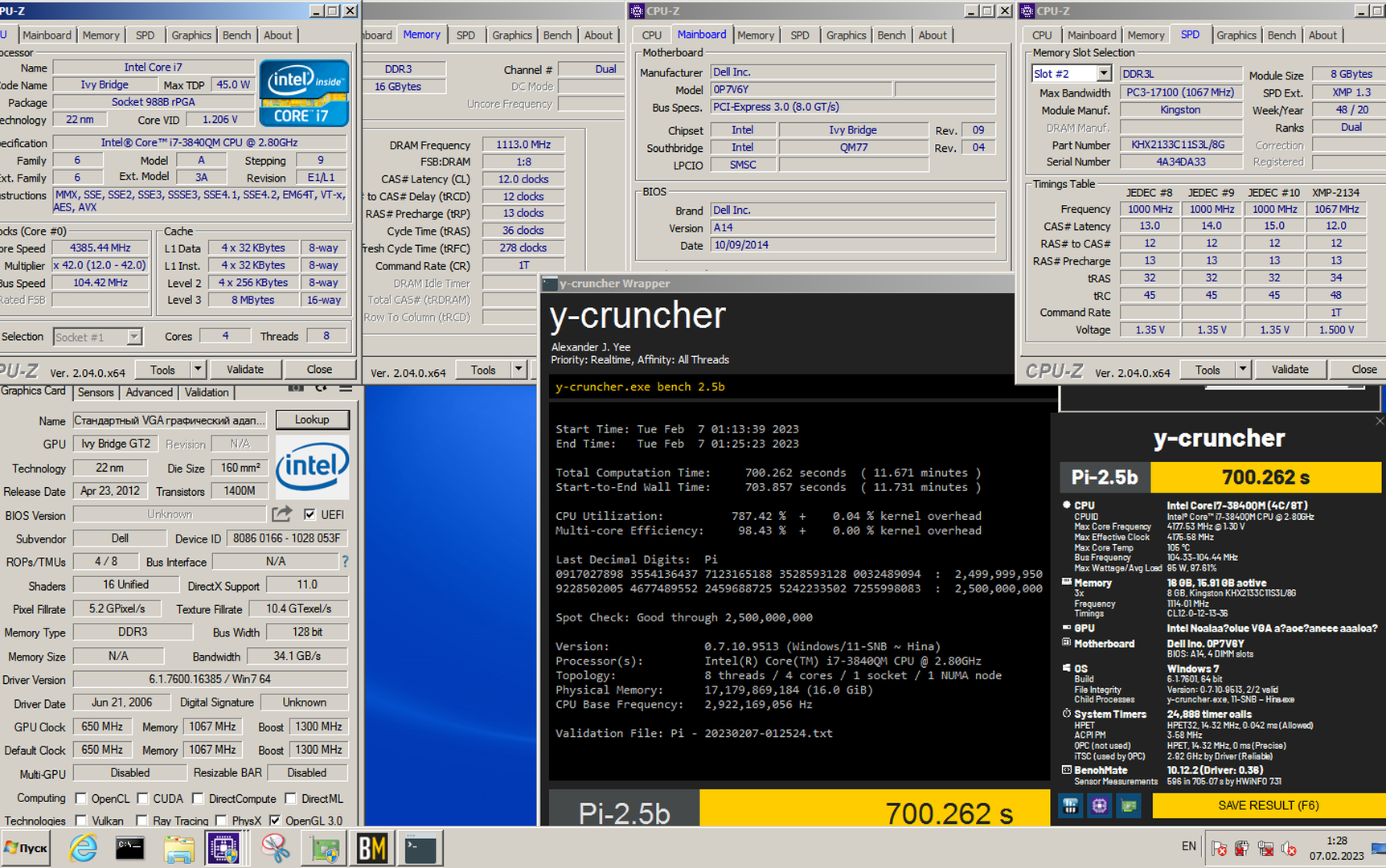This screenshot has height=868, width=1386.
Task: Click network disconnected tray icon
Action: 1265,848
